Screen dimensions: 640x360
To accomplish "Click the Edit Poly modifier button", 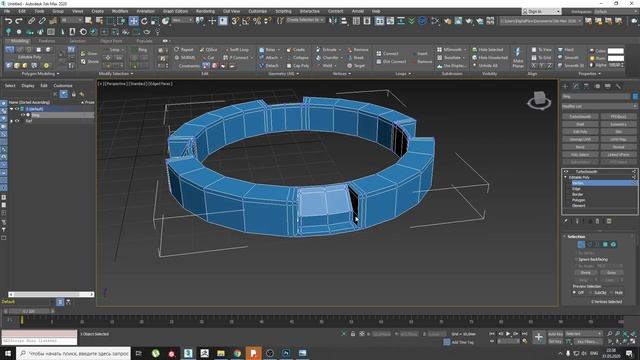I will pos(580,131).
